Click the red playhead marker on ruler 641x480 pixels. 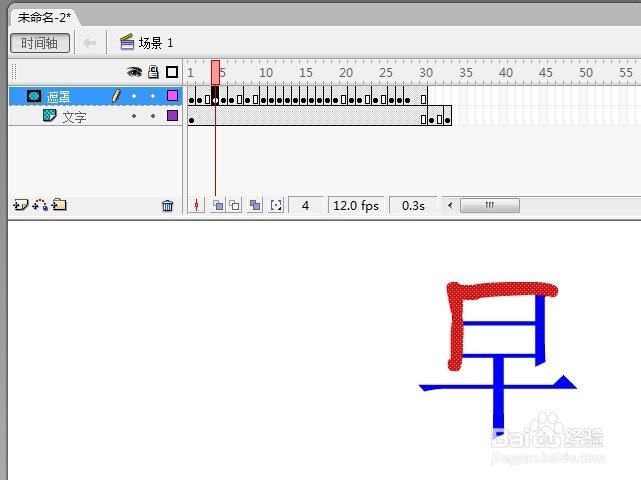coord(215,72)
